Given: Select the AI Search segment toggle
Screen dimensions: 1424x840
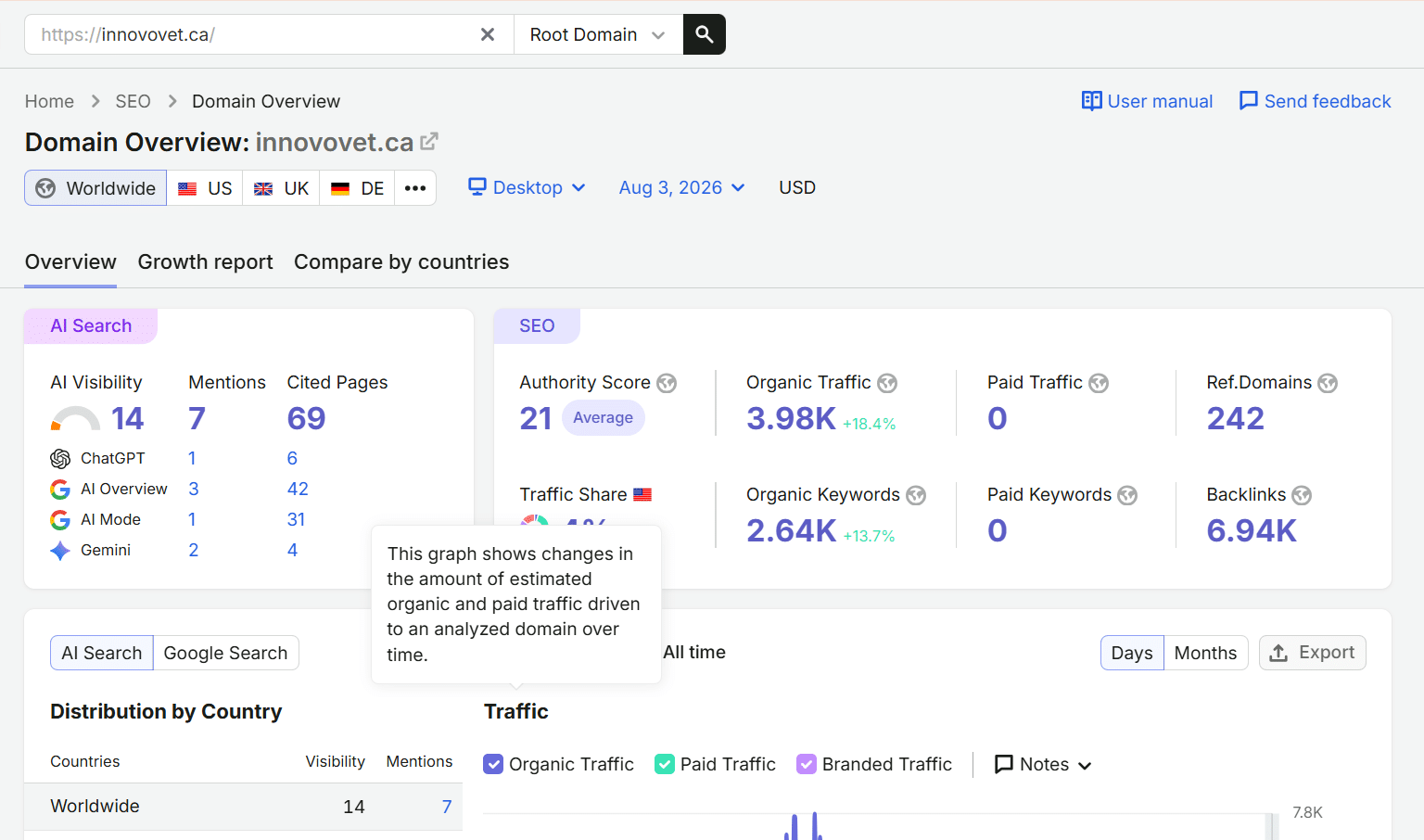Looking at the screenshot, I should [102, 653].
